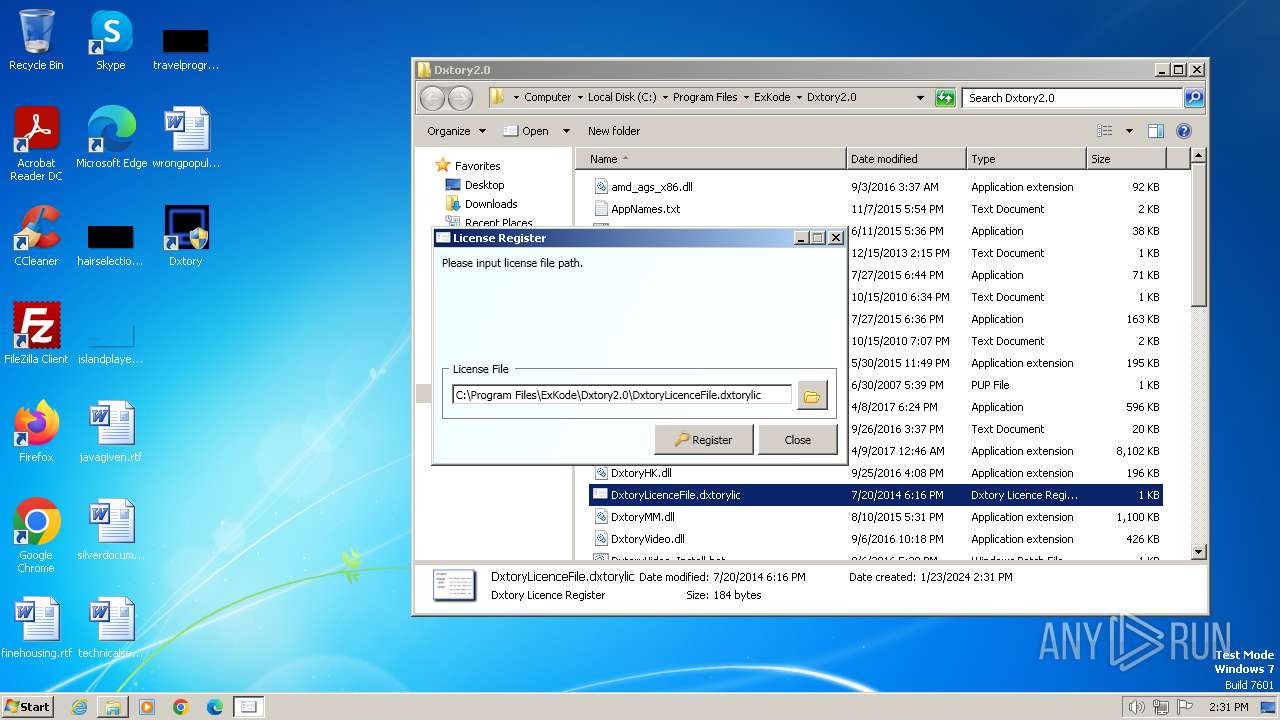Click Program Files in address breadcrumb
Viewport: 1280px width, 720px height.
pyautogui.click(x=705, y=98)
